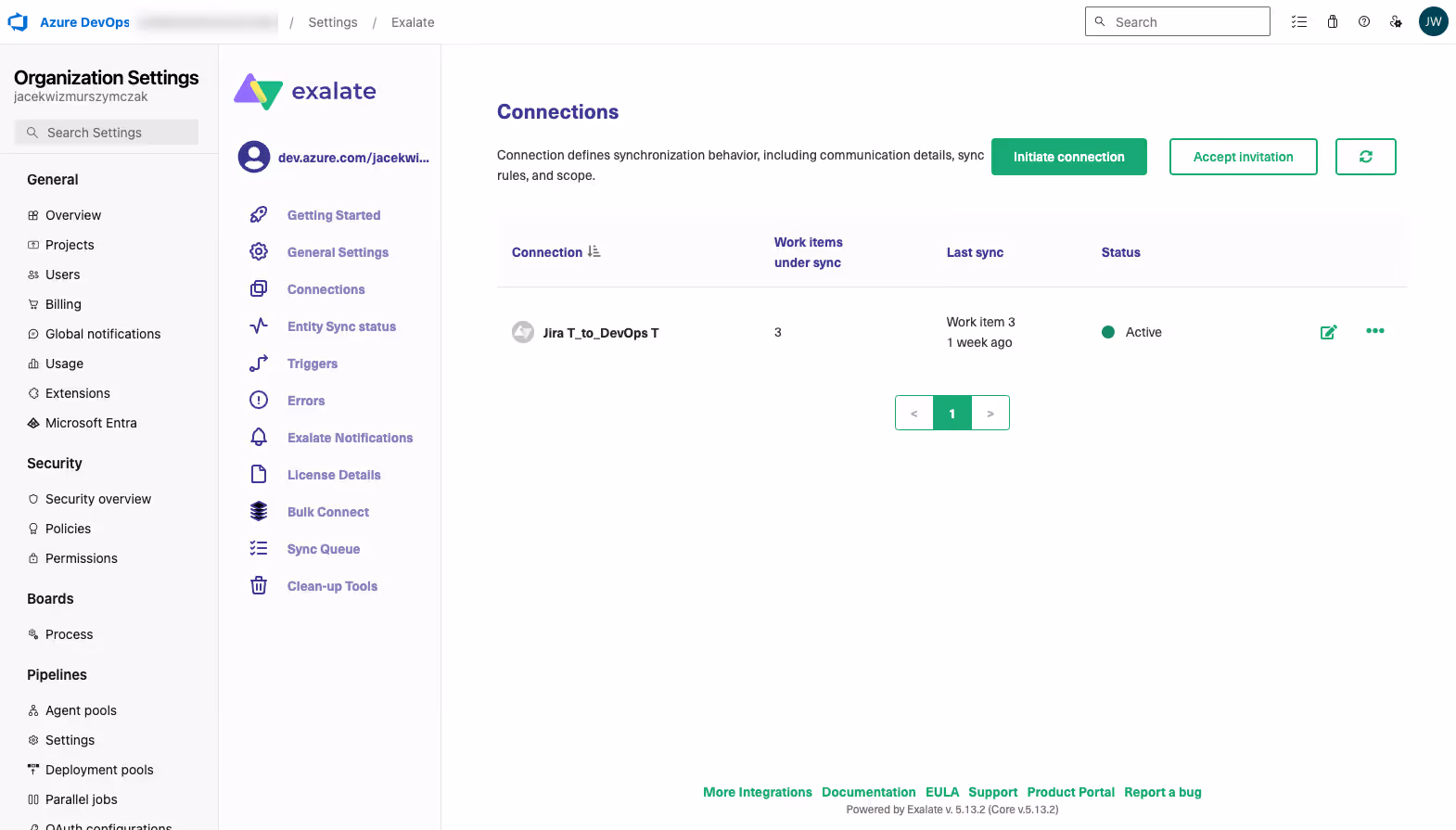Open EULA footer link
1456x830 pixels.
942,792
